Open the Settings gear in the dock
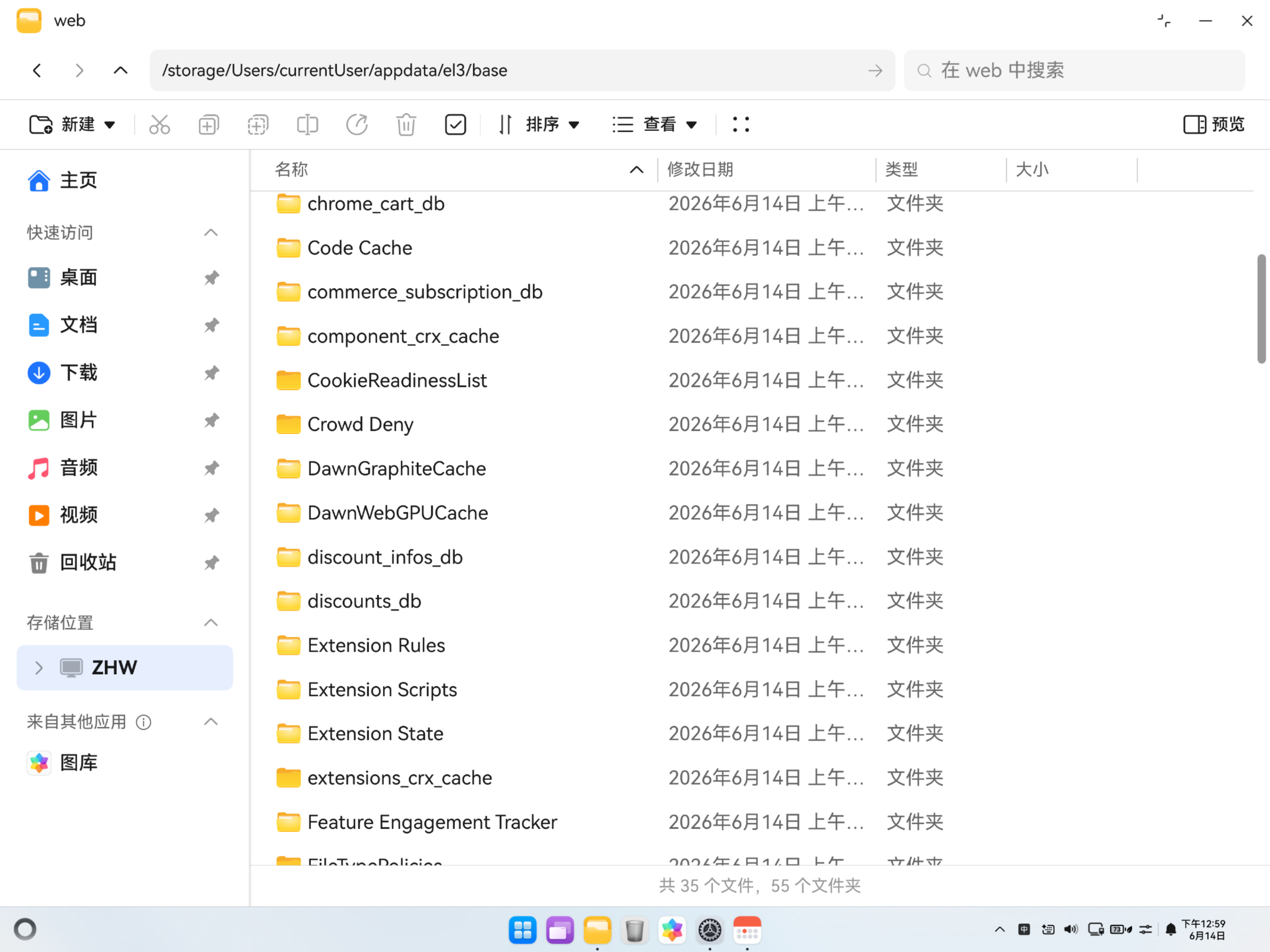 tap(710, 930)
